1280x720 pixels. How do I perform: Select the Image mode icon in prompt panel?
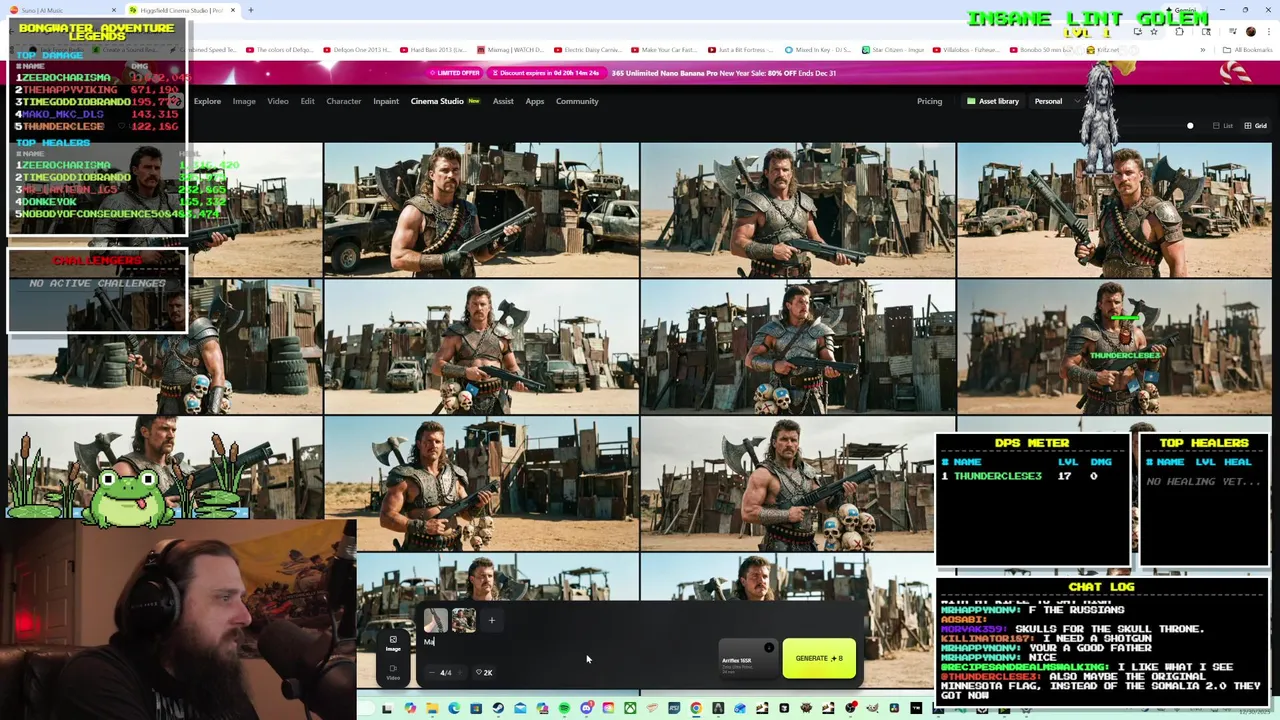coord(393,643)
